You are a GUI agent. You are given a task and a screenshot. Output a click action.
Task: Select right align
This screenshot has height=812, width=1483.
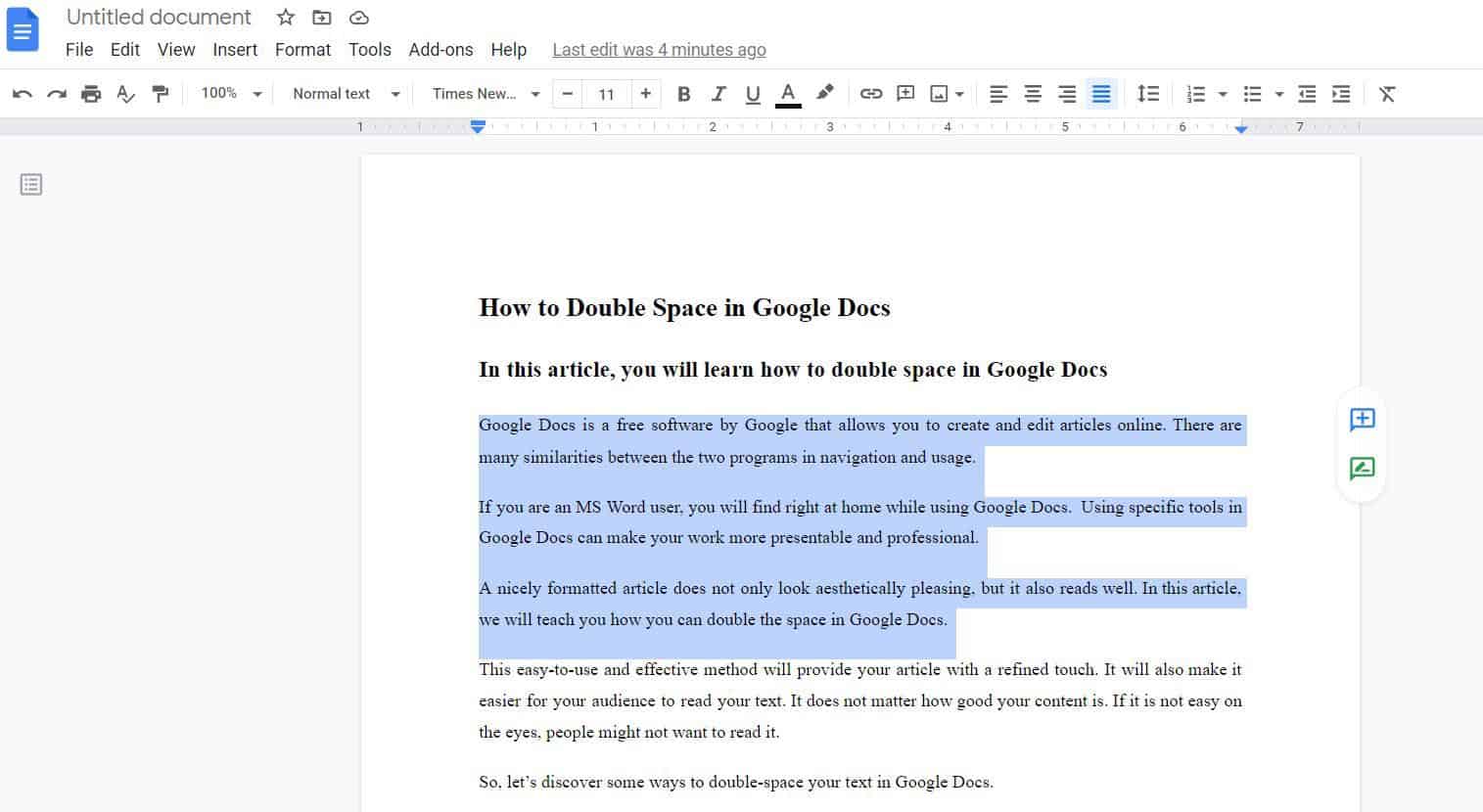pos(1067,94)
